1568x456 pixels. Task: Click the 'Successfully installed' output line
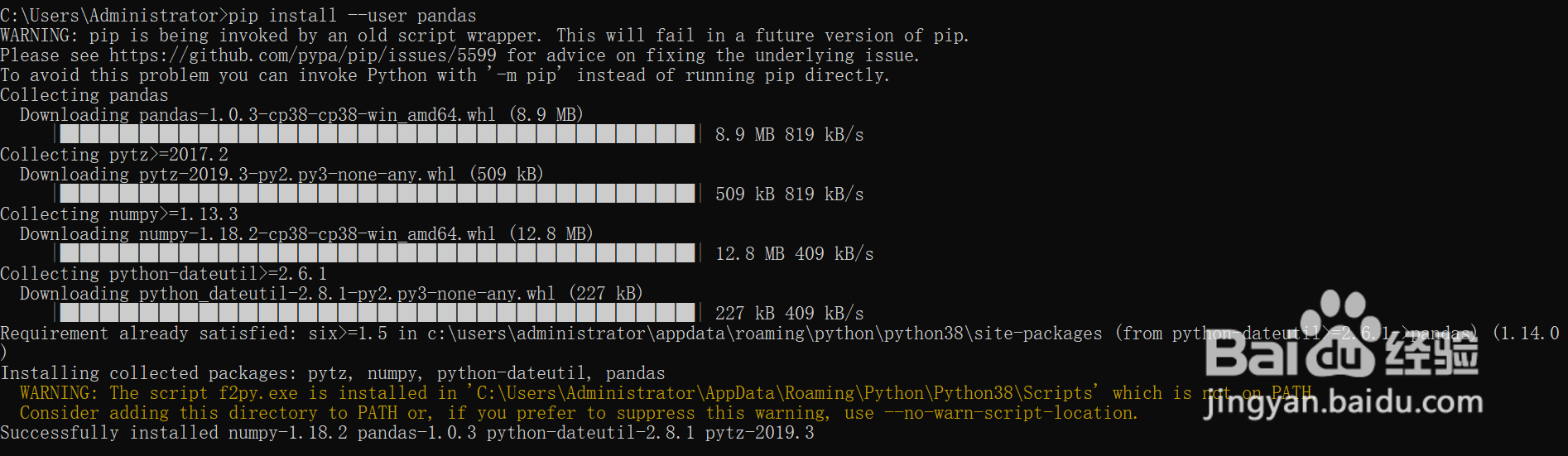point(406,433)
